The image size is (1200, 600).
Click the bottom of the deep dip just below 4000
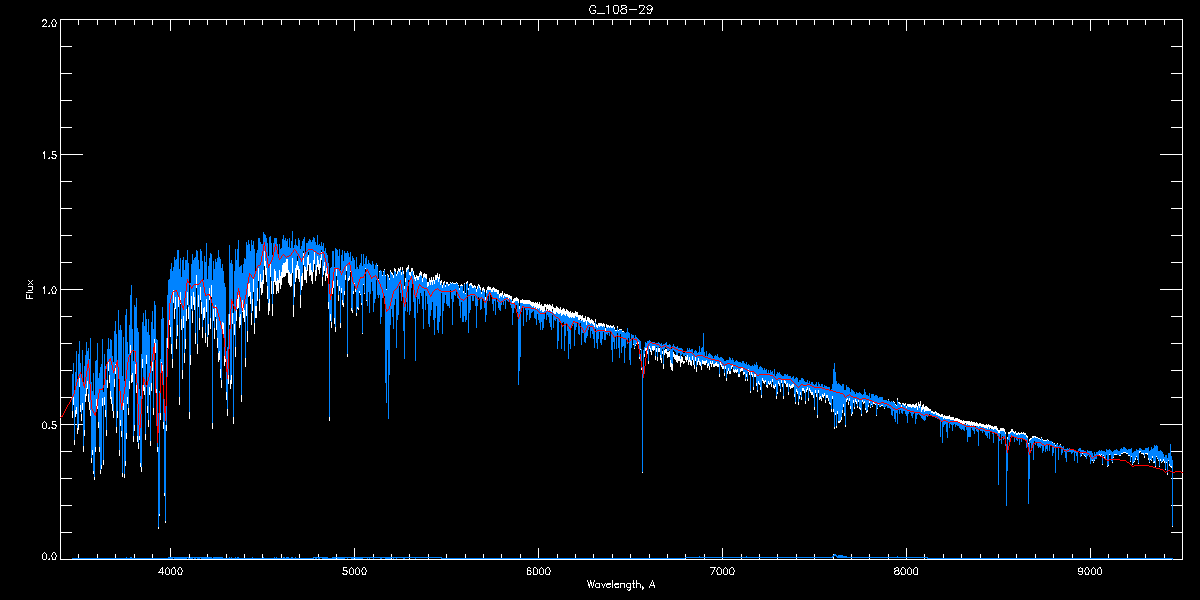(158, 526)
